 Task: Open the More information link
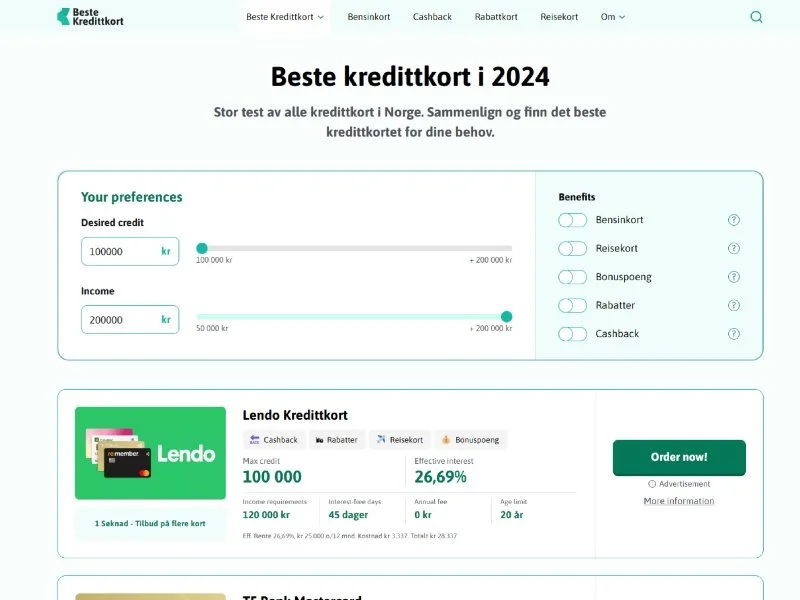679,501
